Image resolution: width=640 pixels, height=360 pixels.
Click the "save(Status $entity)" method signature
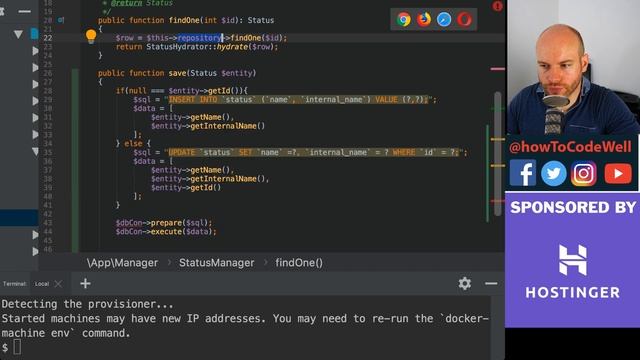(x=212, y=73)
